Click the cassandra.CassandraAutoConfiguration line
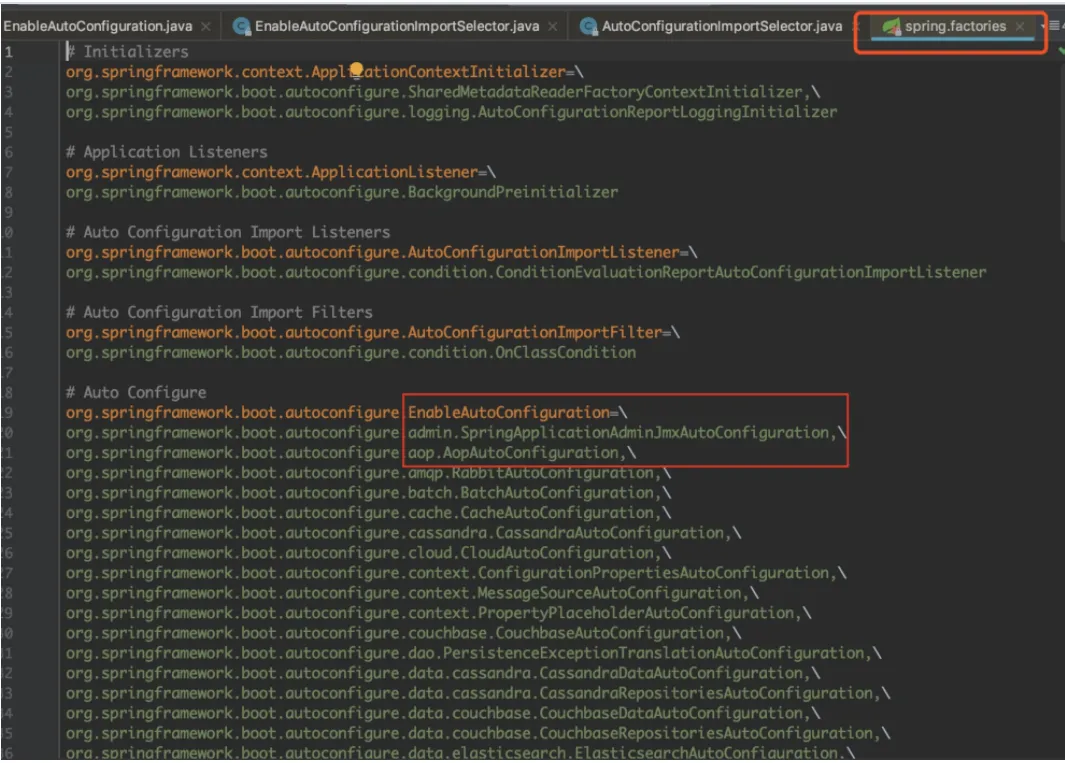Image resolution: width=1065 pixels, height=763 pixels. [x=403, y=533]
